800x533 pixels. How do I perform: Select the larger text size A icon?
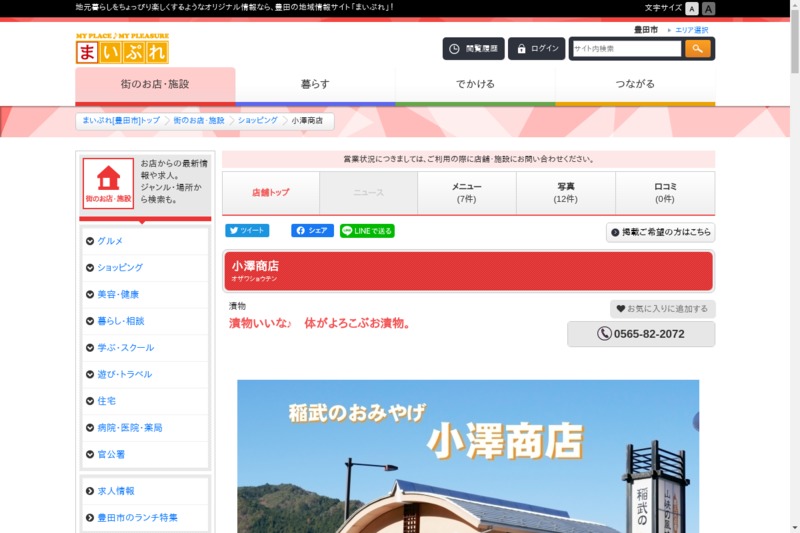point(709,8)
